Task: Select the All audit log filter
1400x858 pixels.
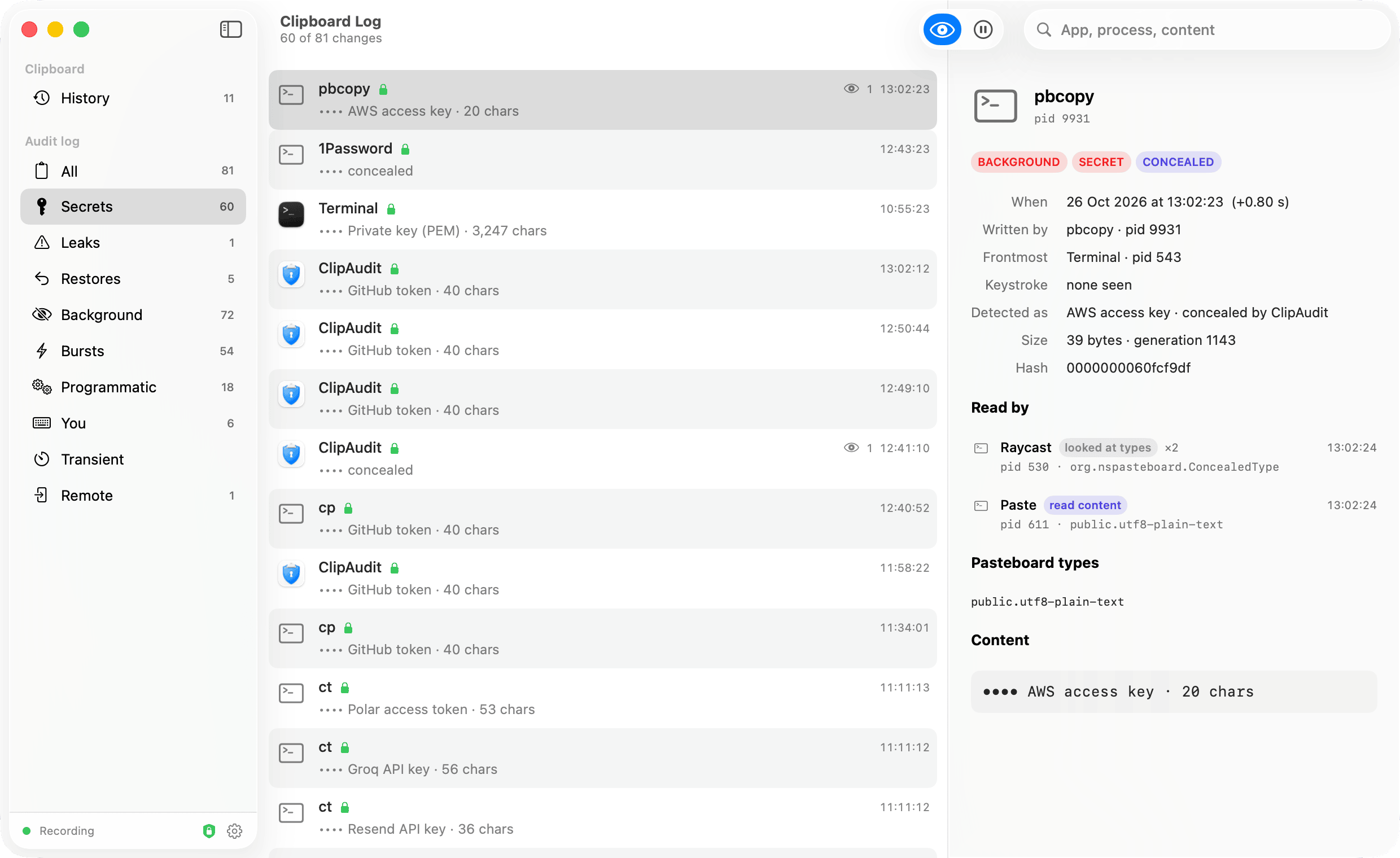Action: (133, 170)
